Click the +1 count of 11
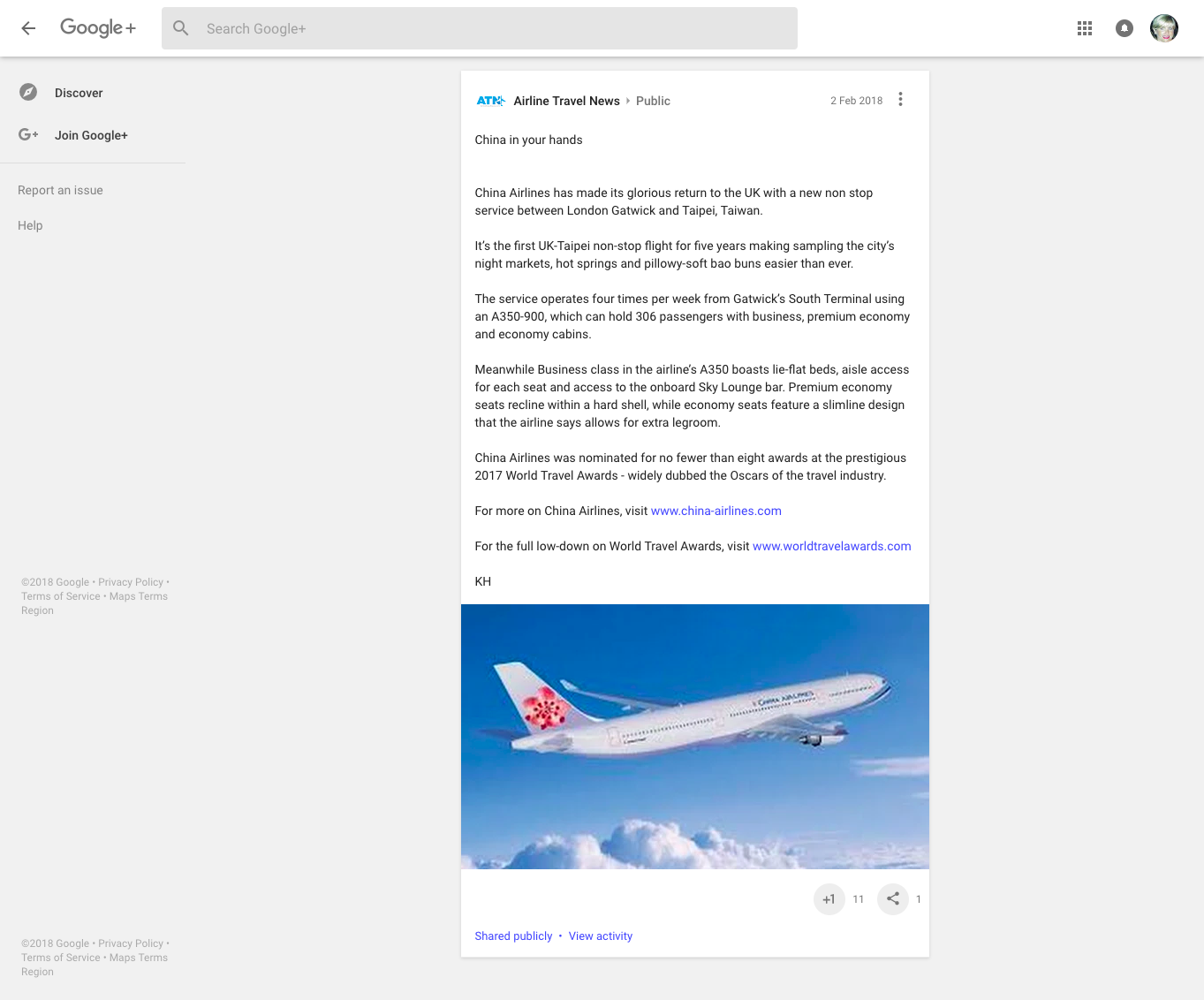 (x=859, y=899)
